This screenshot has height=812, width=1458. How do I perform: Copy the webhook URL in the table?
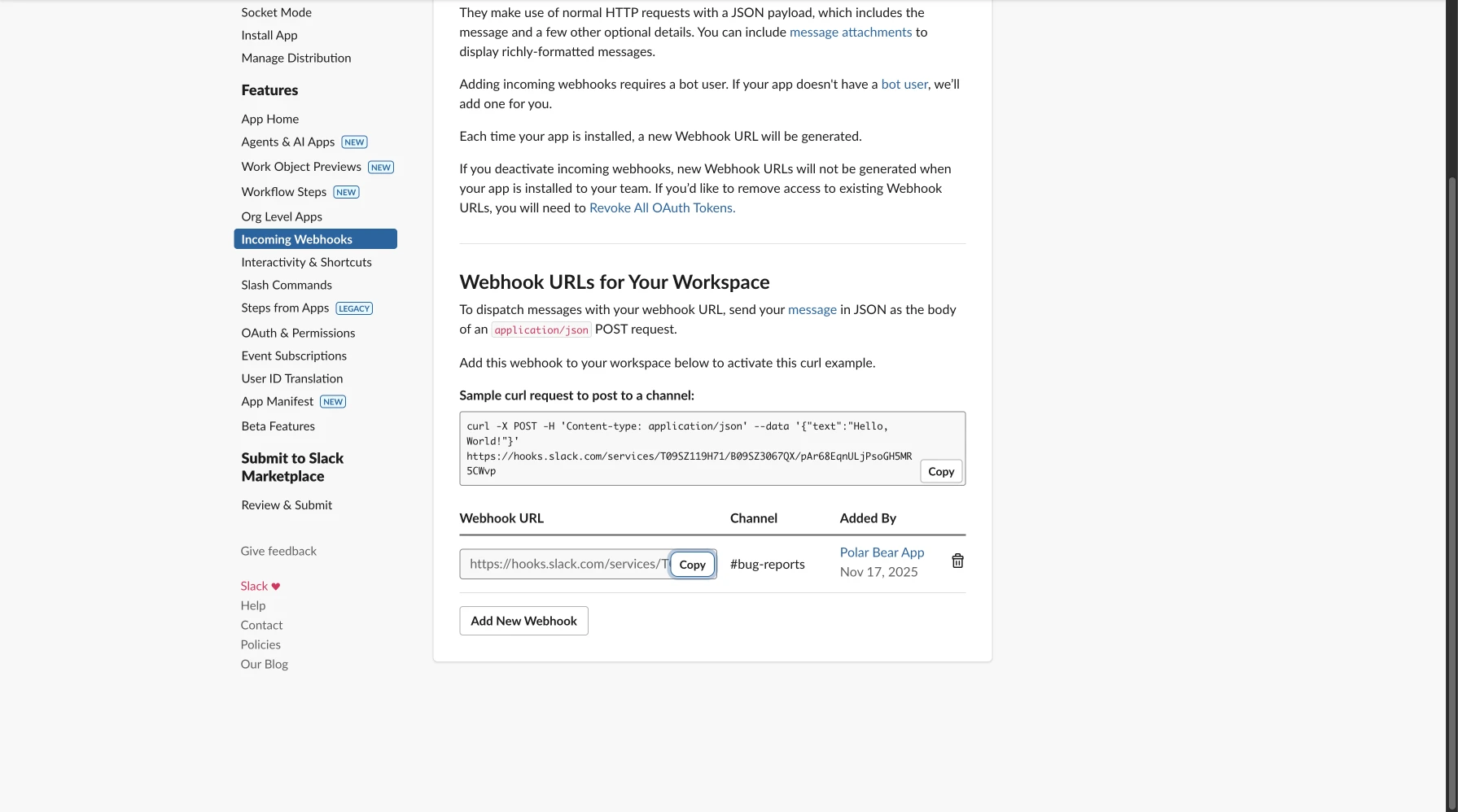pyautogui.click(x=692, y=564)
